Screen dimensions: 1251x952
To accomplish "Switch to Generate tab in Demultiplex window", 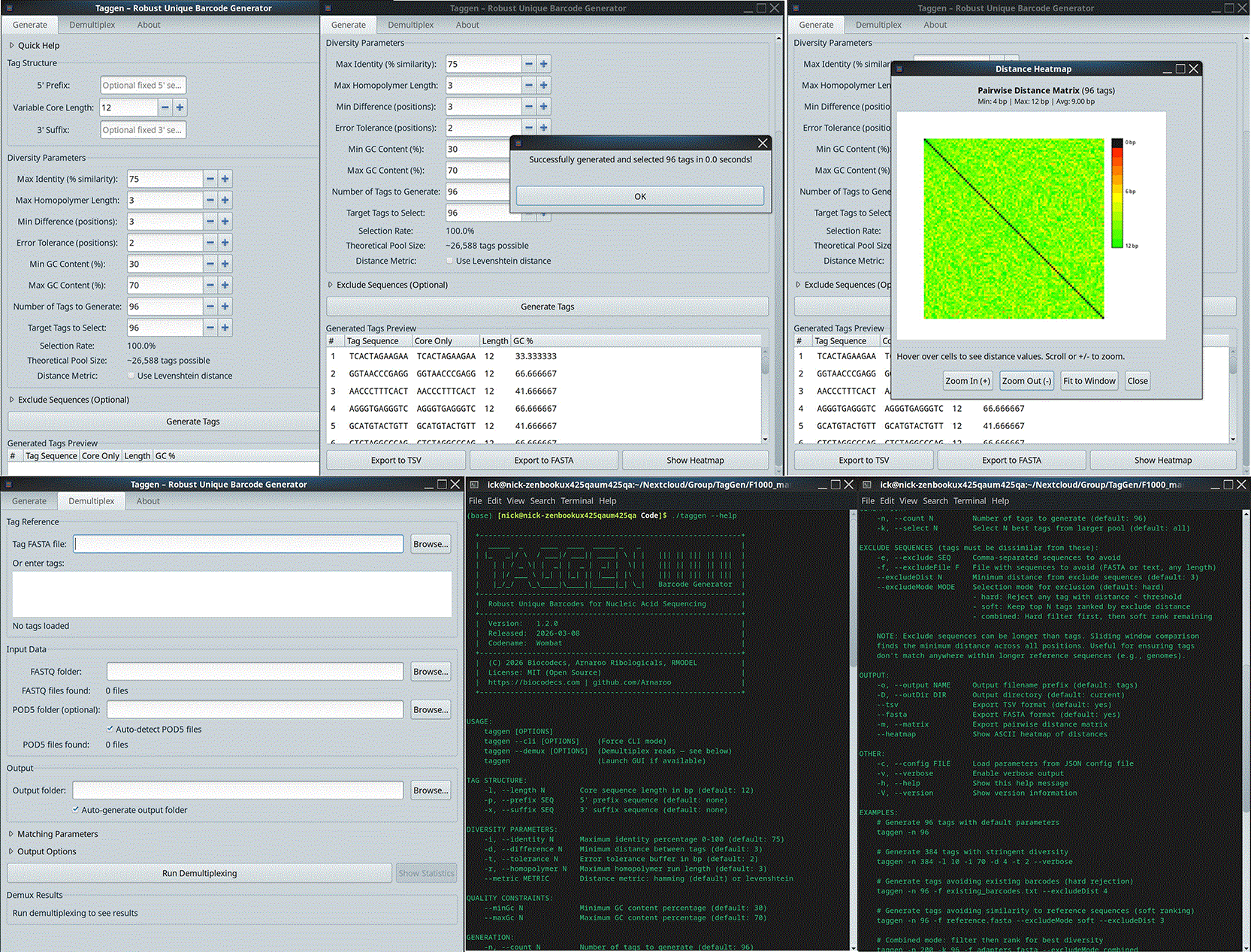I will tap(29, 501).
